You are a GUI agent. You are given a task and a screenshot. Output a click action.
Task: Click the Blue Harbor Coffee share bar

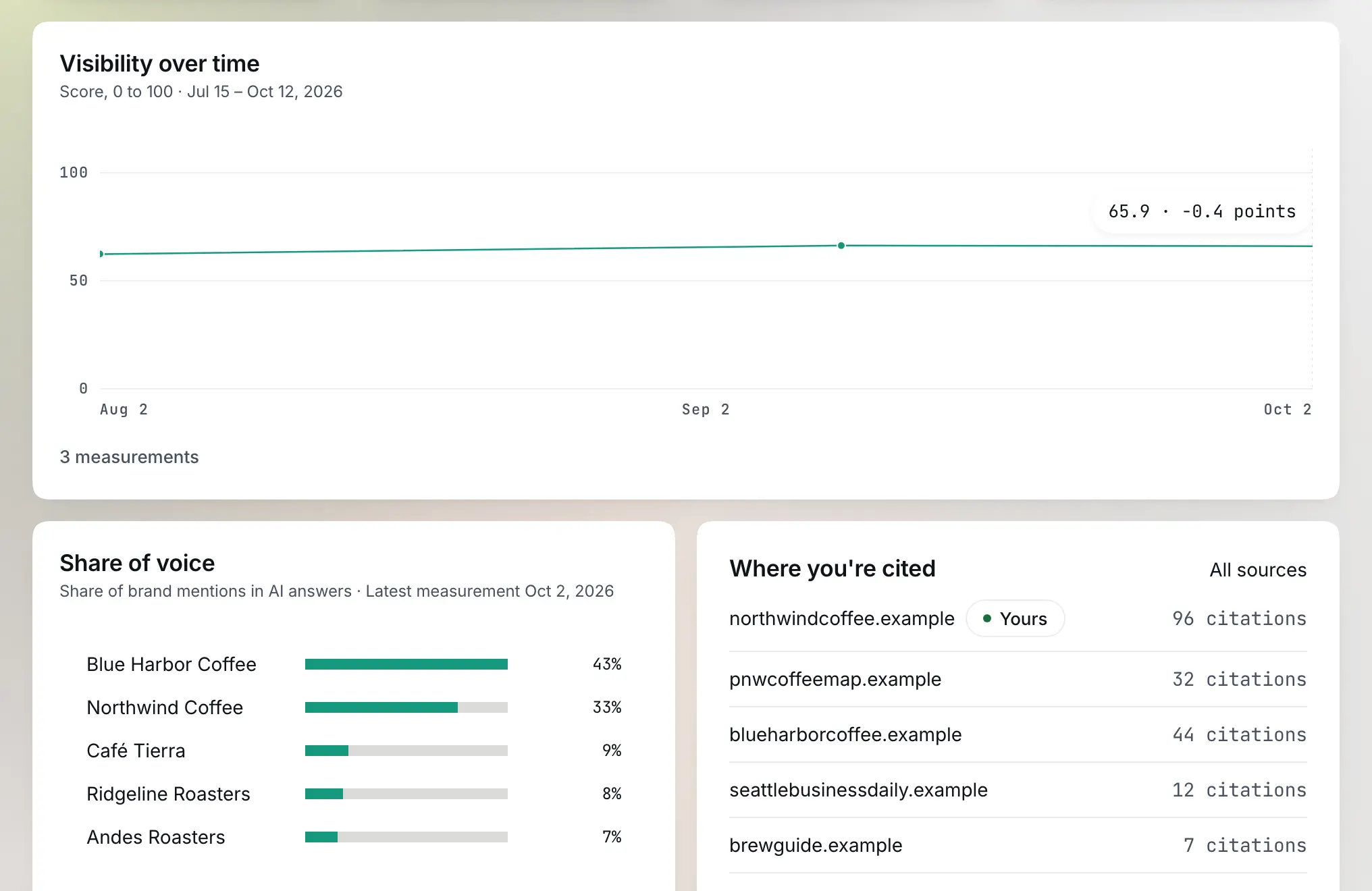coord(406,664)
